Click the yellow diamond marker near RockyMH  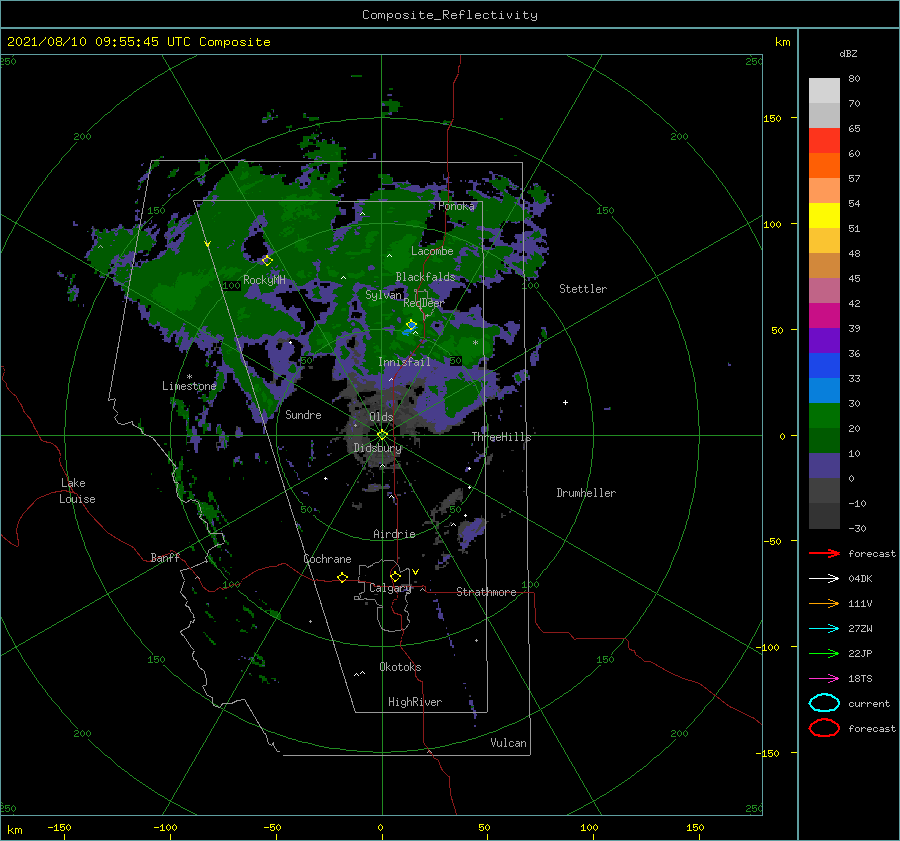[267, 261]
